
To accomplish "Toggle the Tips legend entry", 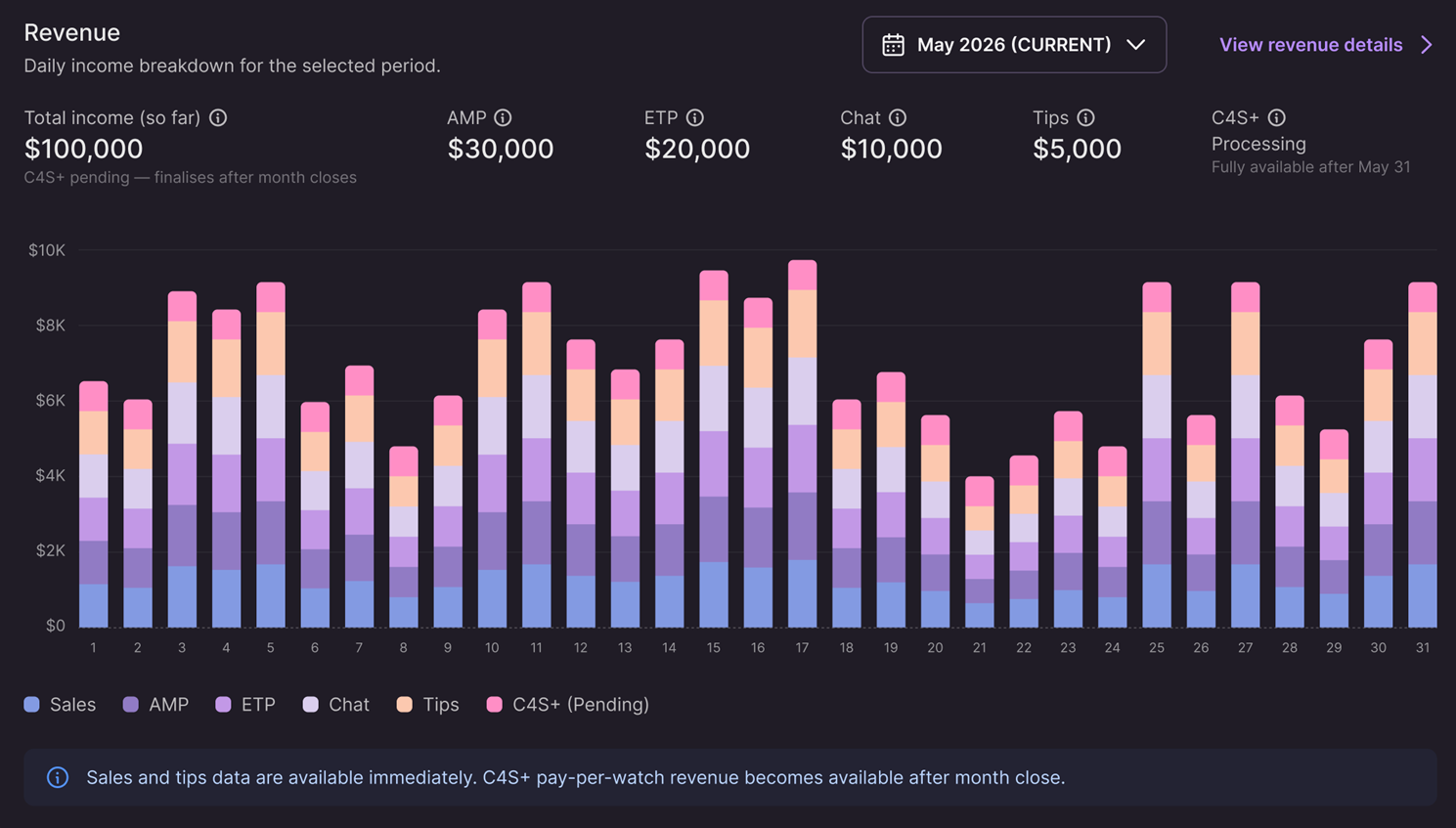I will (427, 705).
